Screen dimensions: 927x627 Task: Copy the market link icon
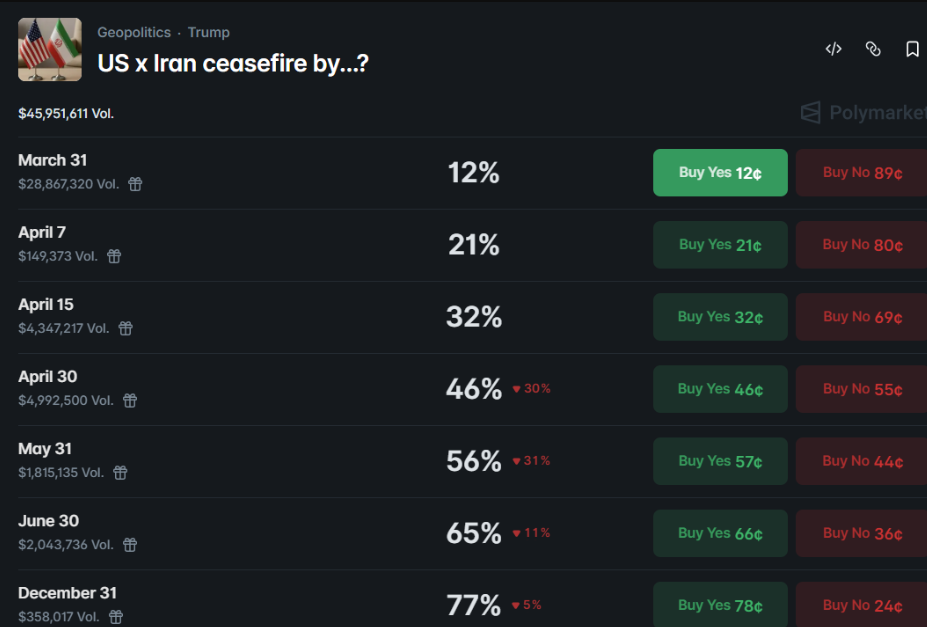pyautogui.click(x=873, y=49)
